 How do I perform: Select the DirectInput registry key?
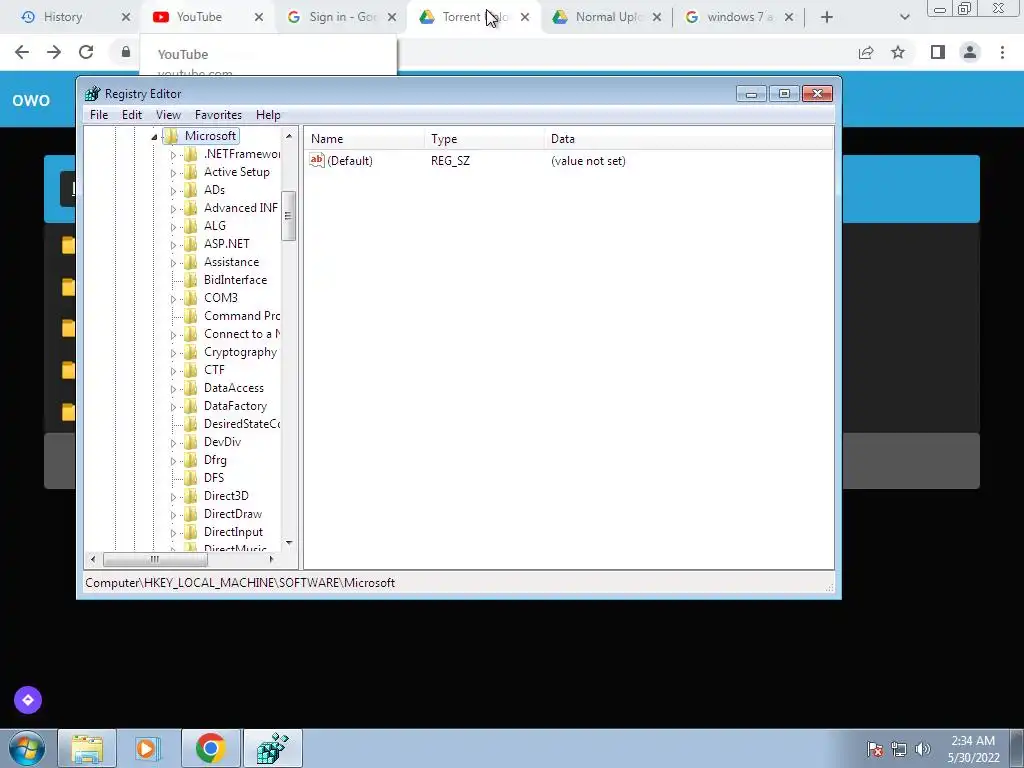[x=233, y=532]
